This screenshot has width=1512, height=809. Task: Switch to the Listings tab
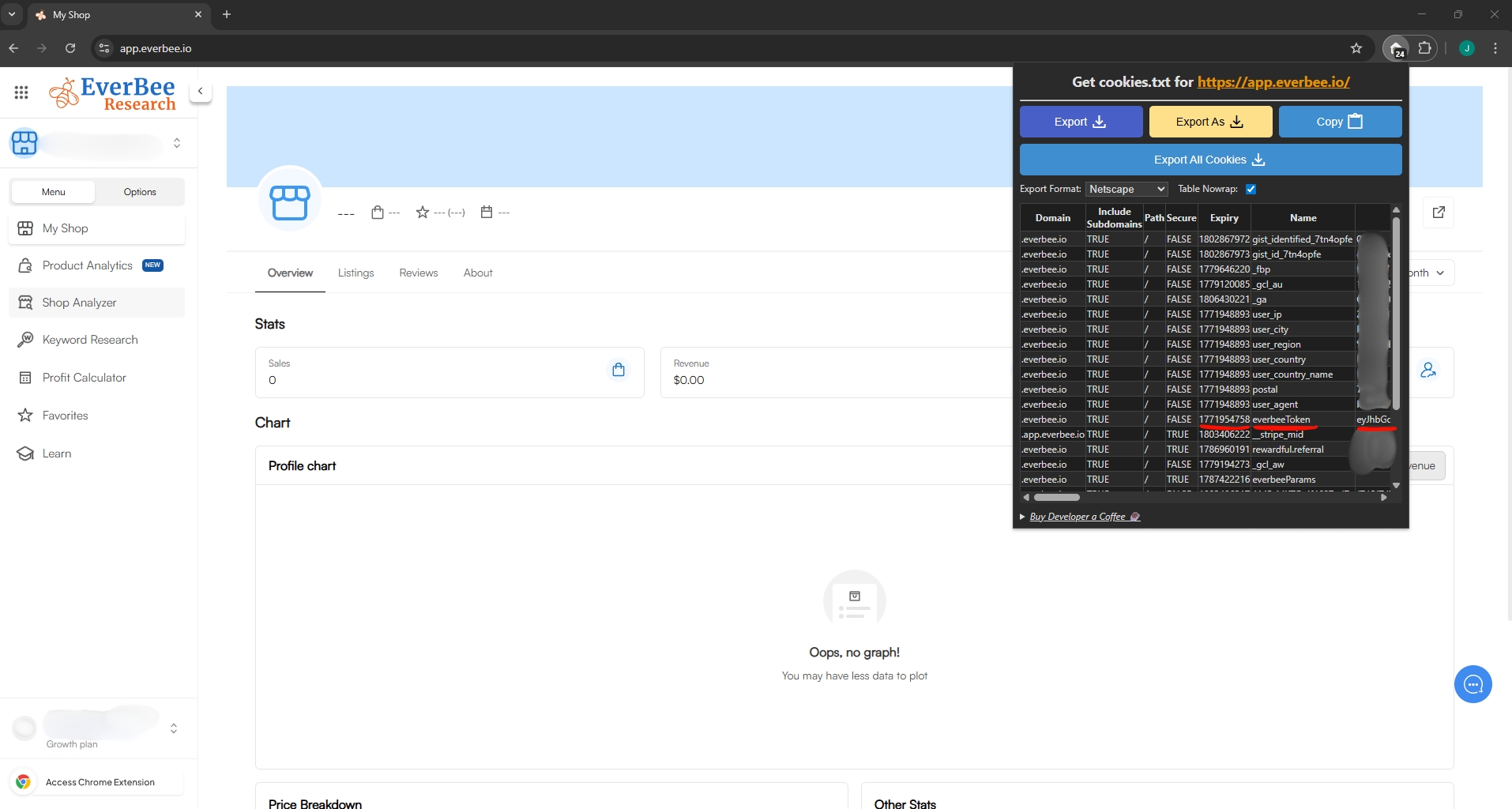pos(355,273)
